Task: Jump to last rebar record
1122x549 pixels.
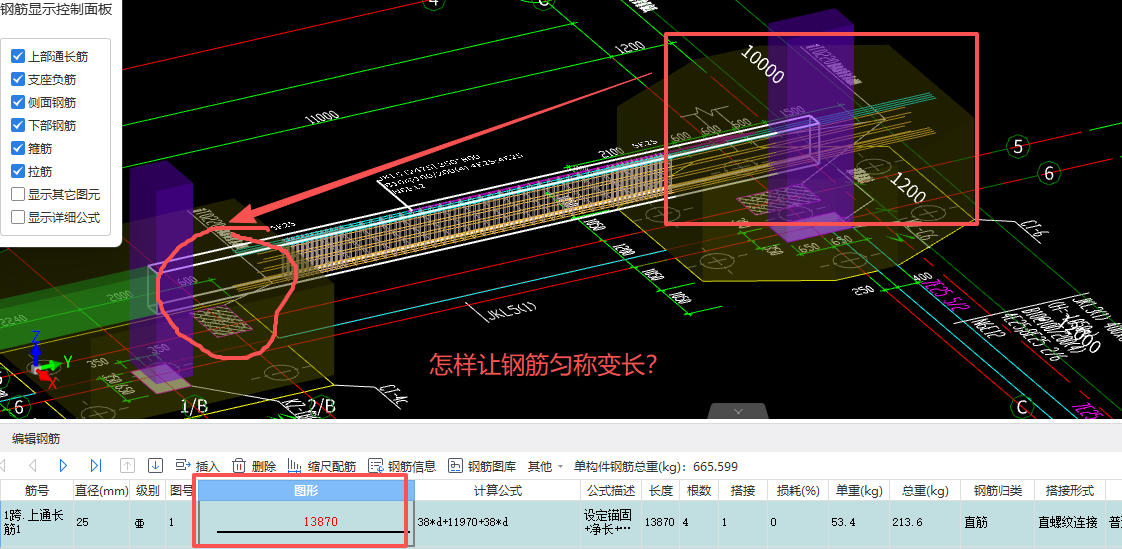Action: pyautogui.click(x=96, y=466)
